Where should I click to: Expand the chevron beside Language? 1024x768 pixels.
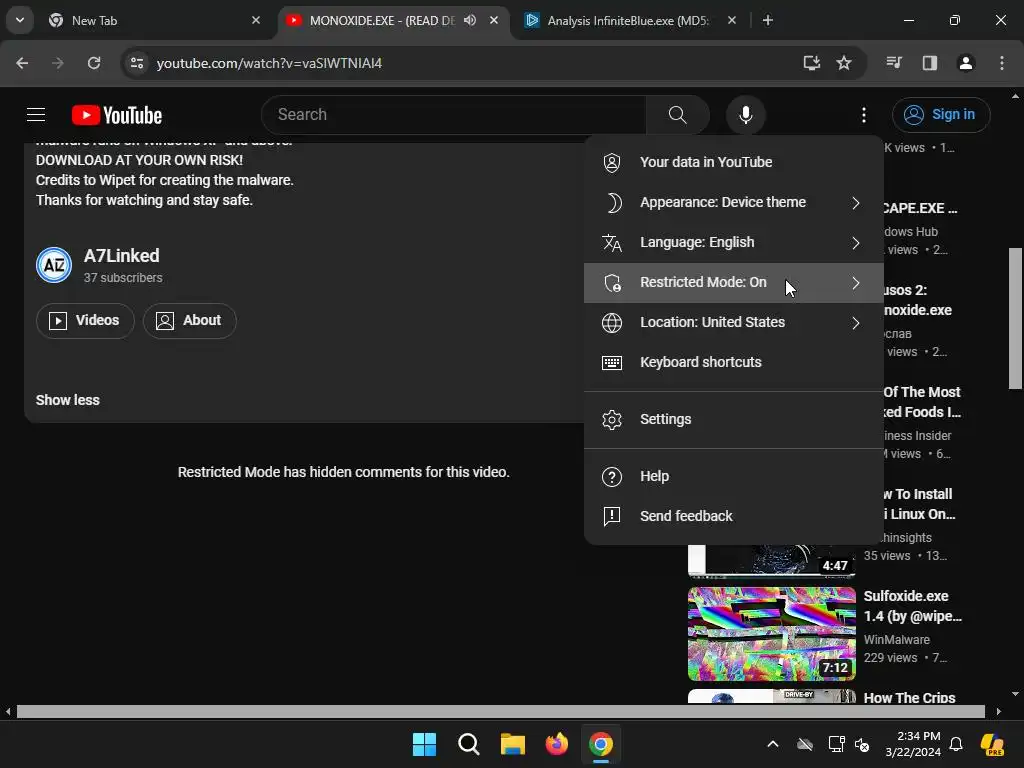coord(856,243)
